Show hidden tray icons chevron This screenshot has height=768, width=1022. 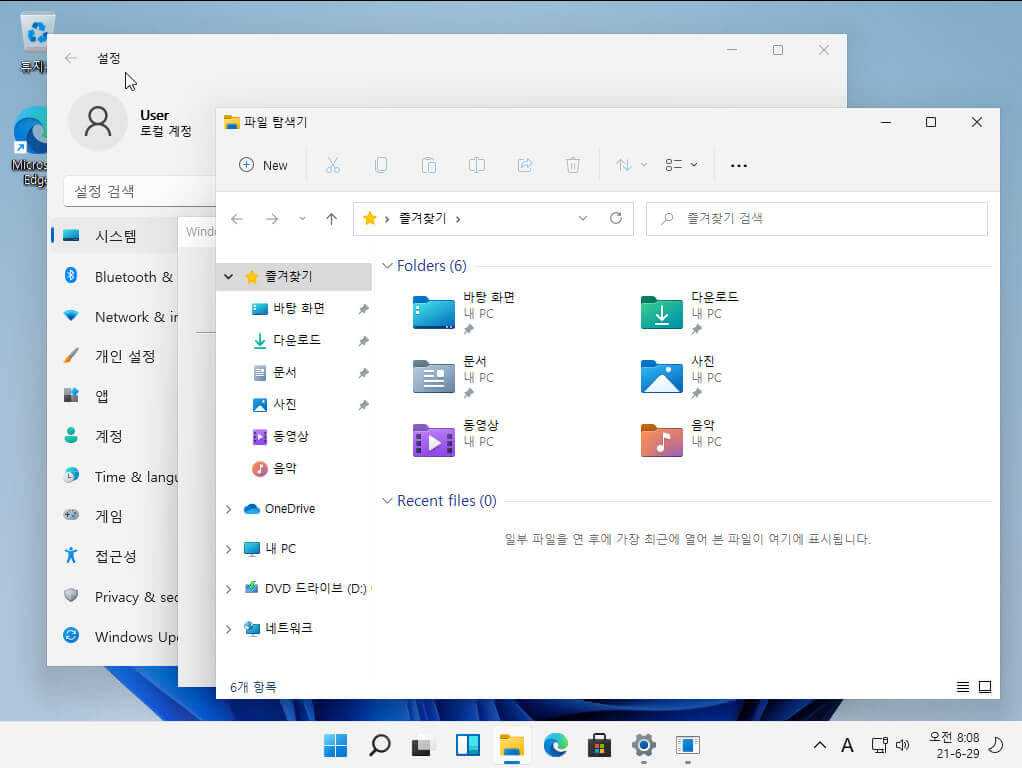tap(820, 745)
